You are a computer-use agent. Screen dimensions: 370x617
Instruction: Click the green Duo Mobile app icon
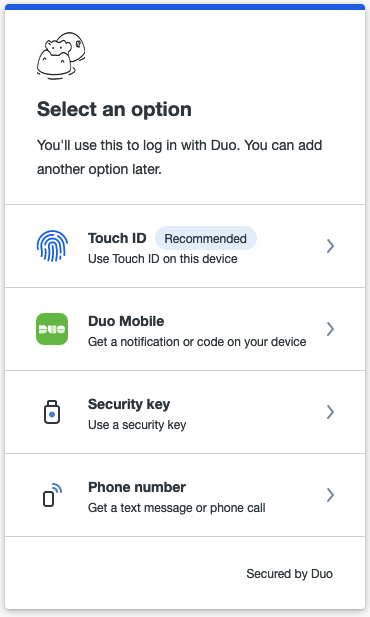click(52, 329)
